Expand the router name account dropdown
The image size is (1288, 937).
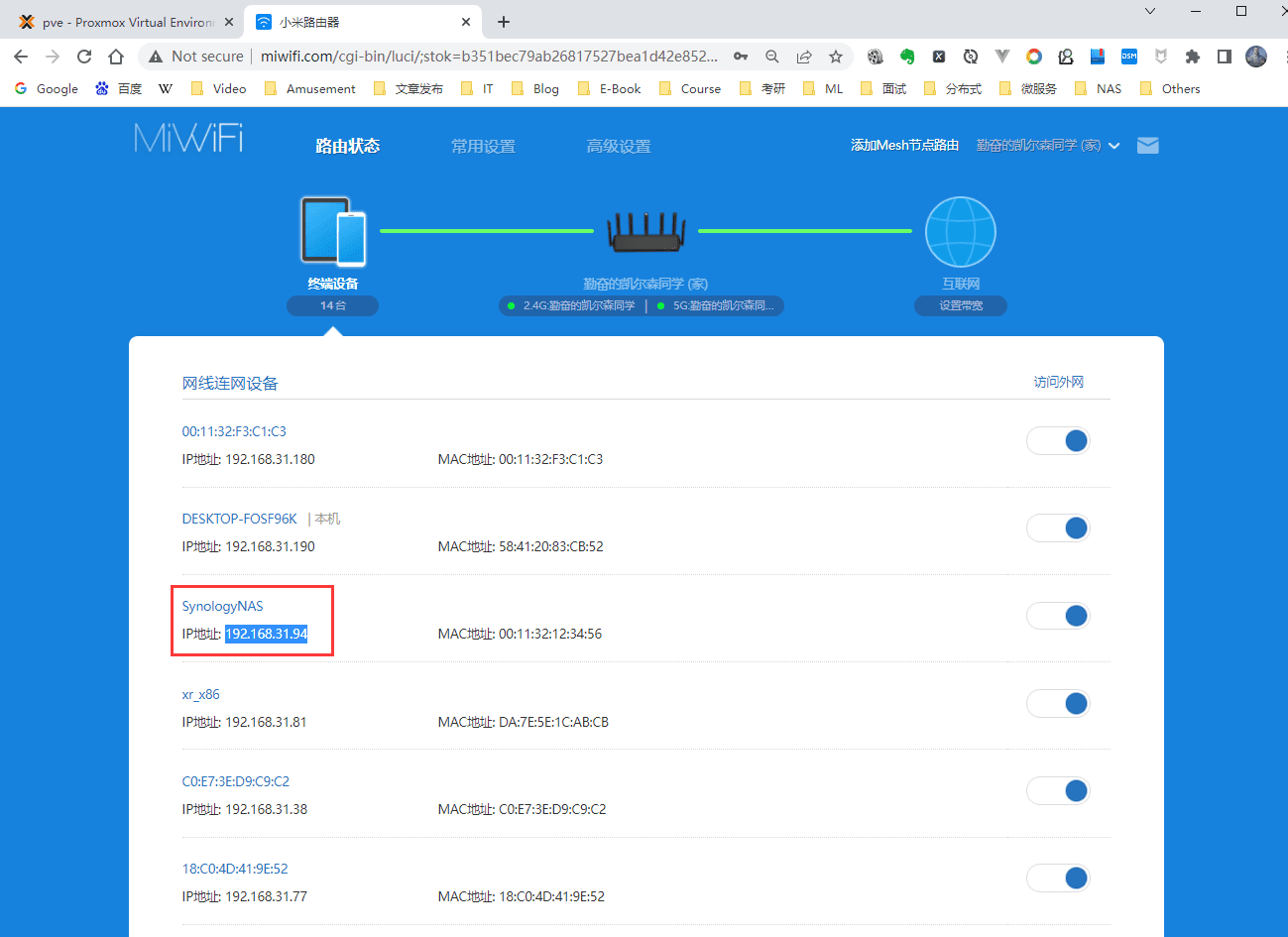1048,146
